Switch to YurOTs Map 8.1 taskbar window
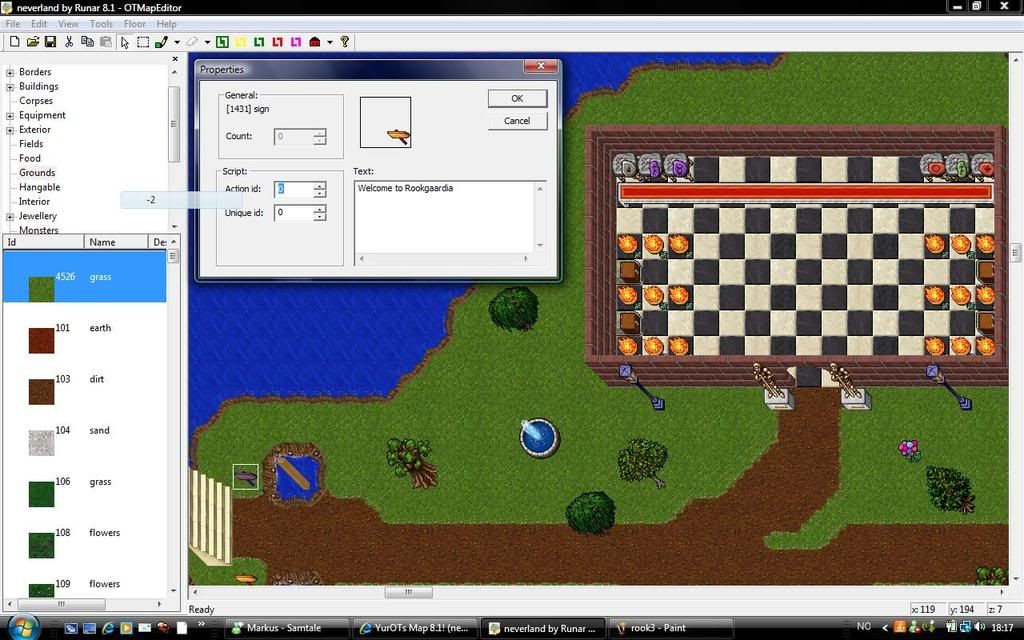Viewport: 1024px width, 640px height. [415, 628]
